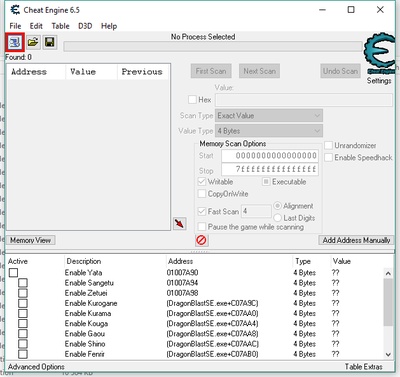Clear the address list red circle icon
This screenshot has width=400, height=377.
pos(201,240)
